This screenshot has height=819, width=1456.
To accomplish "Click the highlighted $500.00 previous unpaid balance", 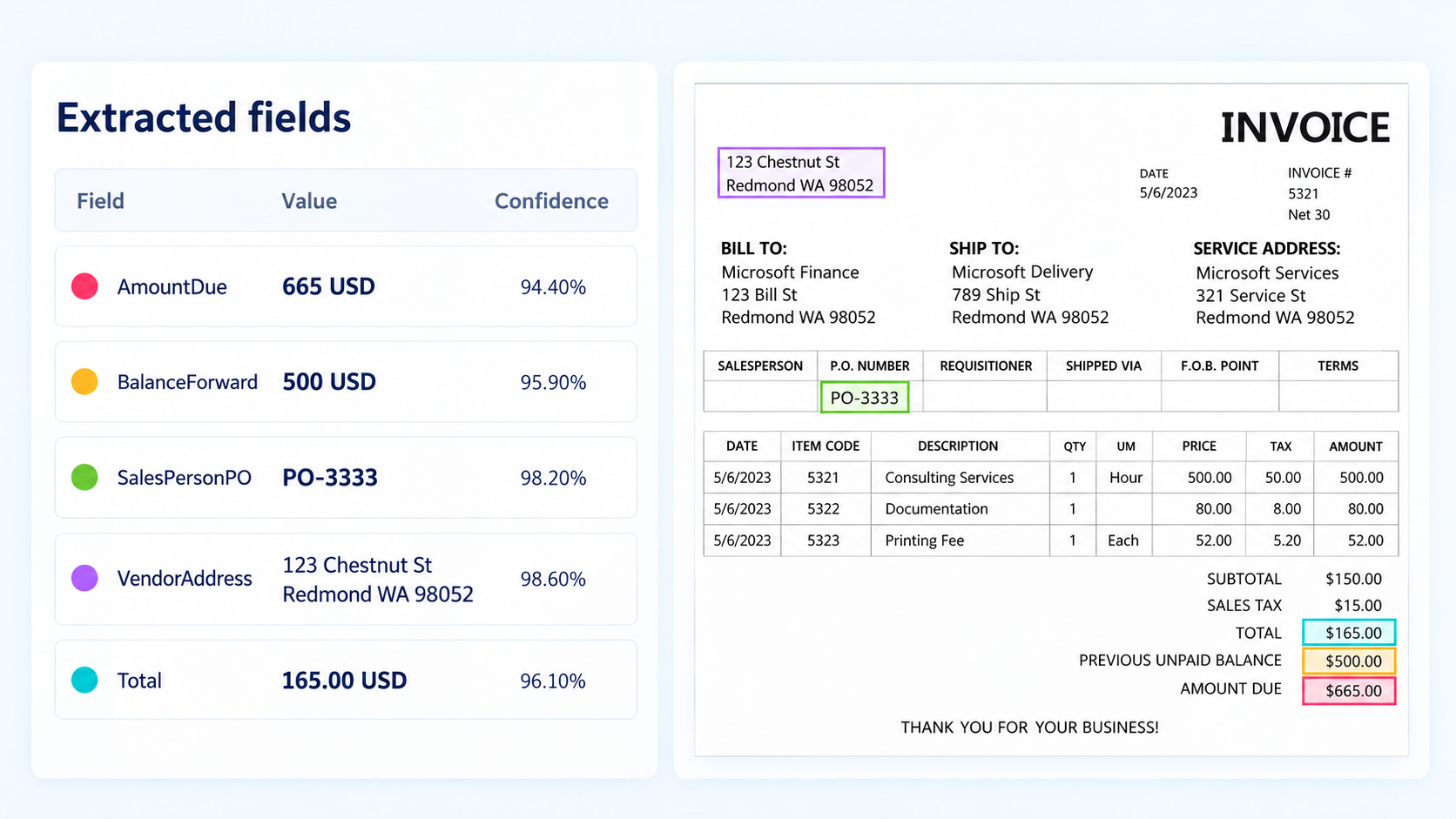I will pyautogui.click(x=1349, y=661).
